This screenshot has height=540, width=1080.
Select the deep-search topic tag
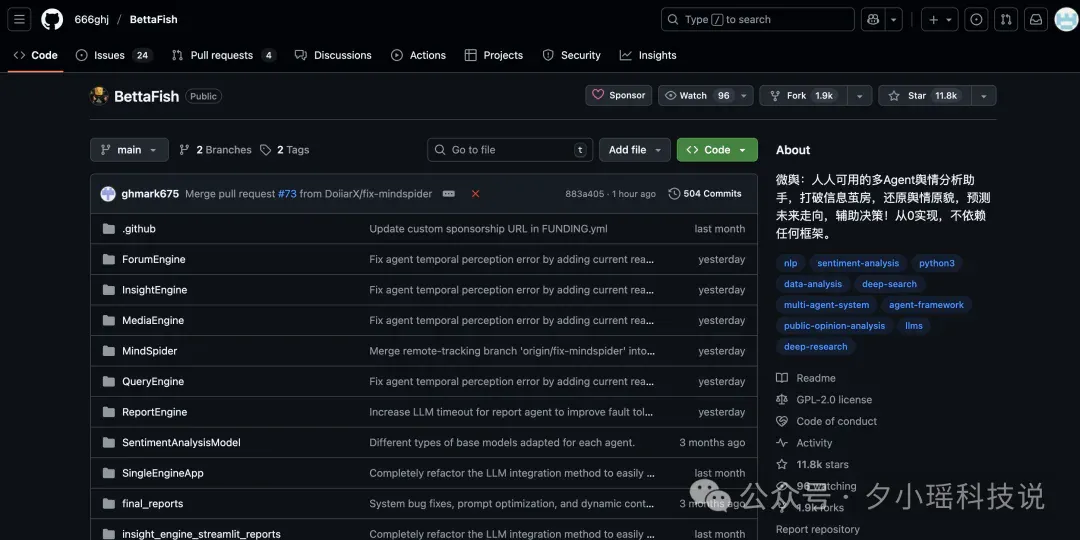pyautogui.click(x=889, y=284)
